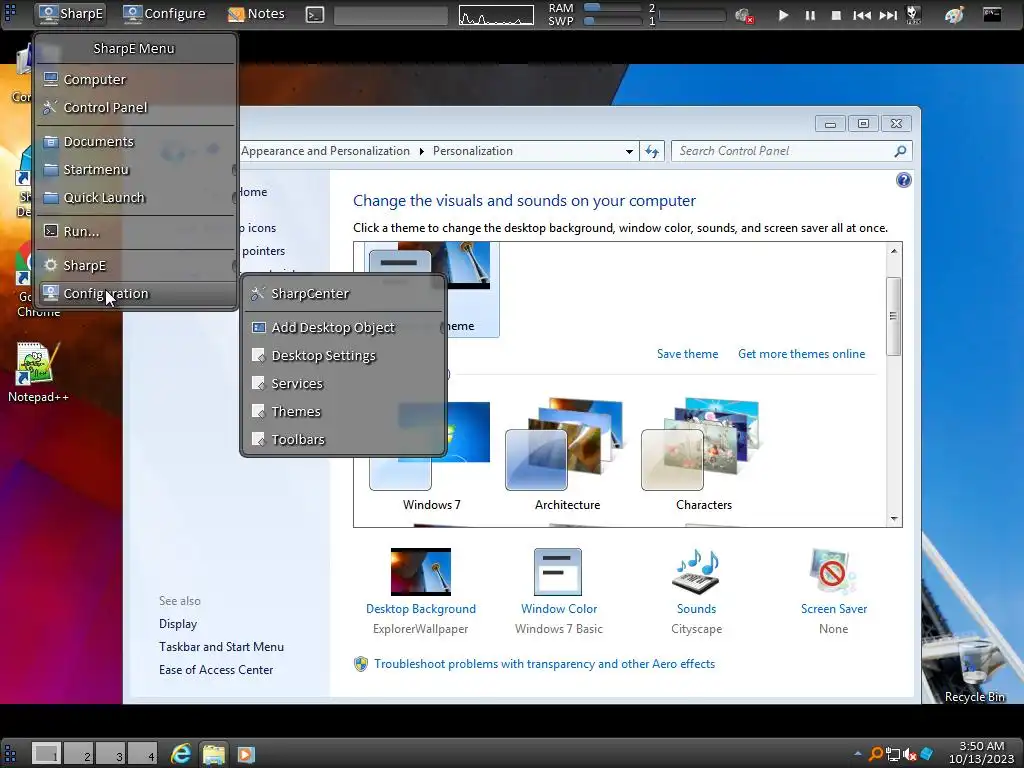This screenshot has height=768, width=1024.
Task: Click Save theme link
Action: (687, 354)
